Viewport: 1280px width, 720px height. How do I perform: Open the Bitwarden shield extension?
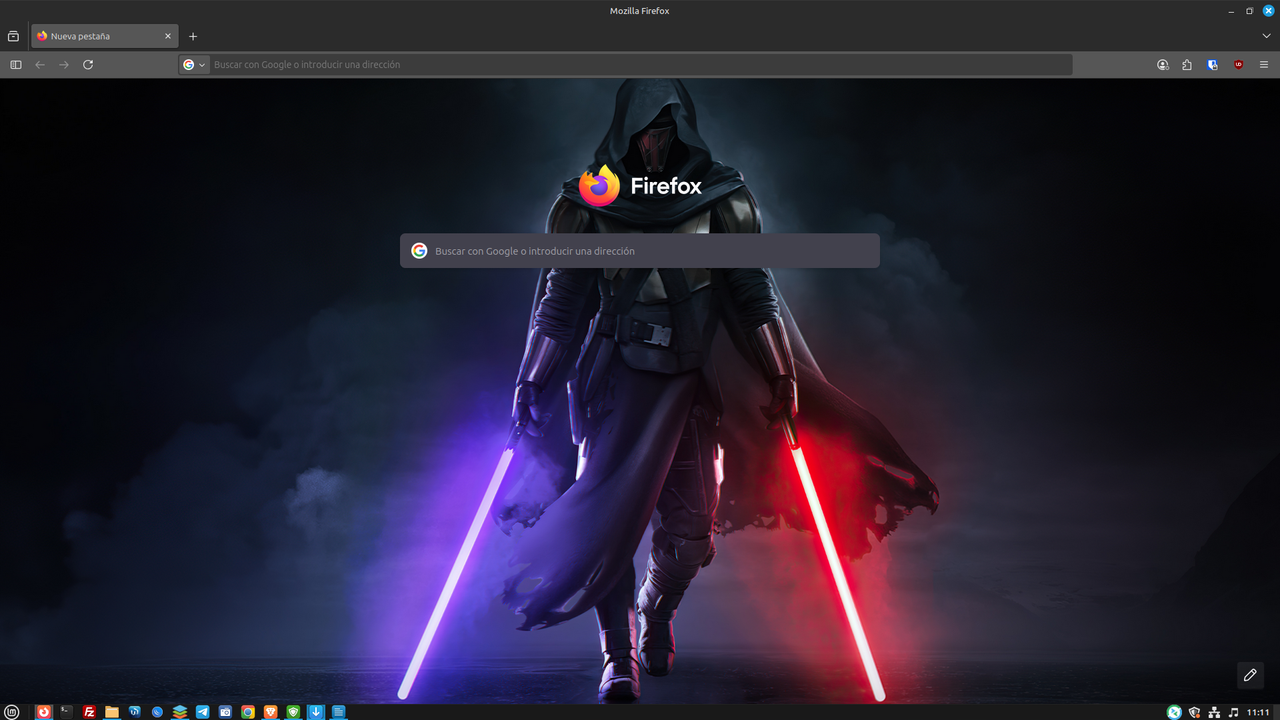click(x=1213, y=64)
